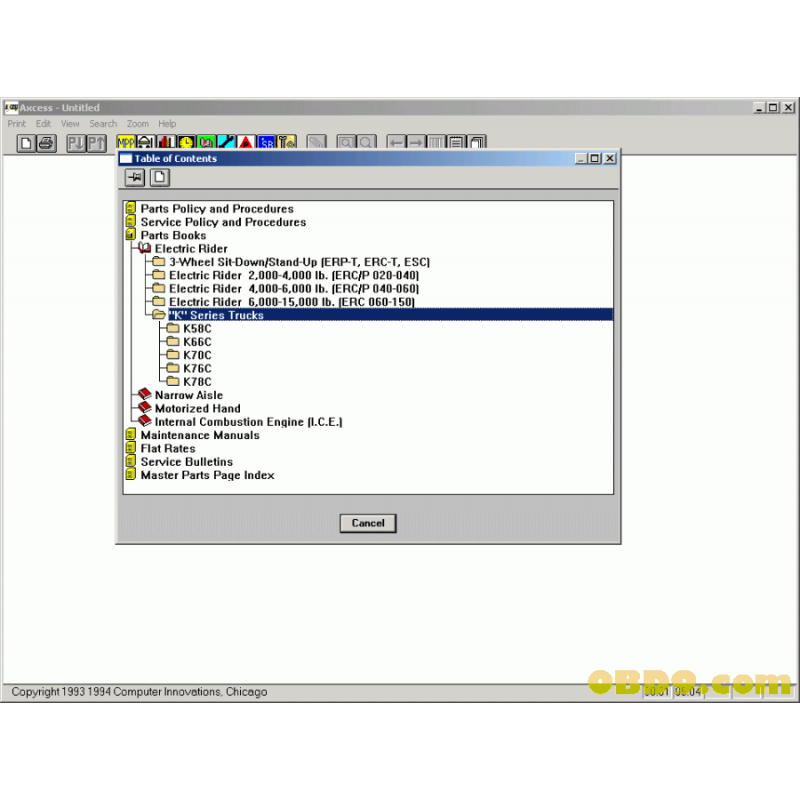
Task: Click the plain magnifying glass icon
Action: click(366, 142)
